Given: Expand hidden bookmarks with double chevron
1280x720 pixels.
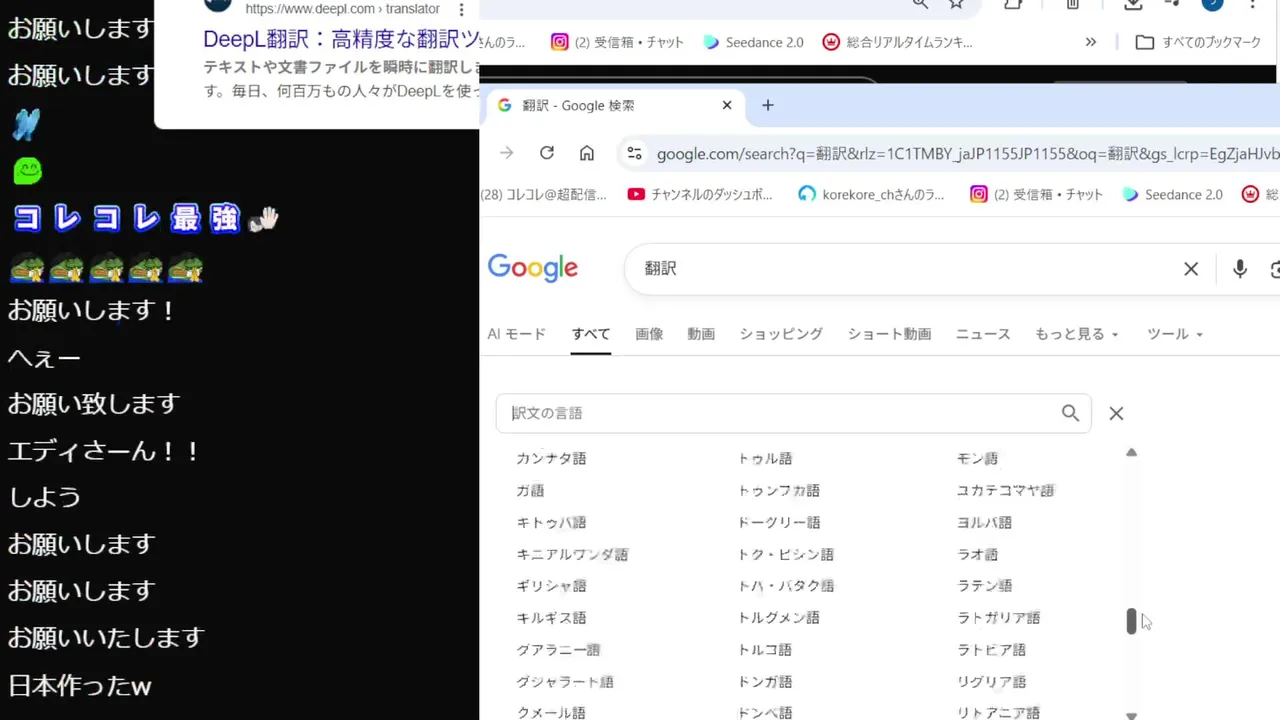Looking at the screenshot, I should [x=1090, y=42].
